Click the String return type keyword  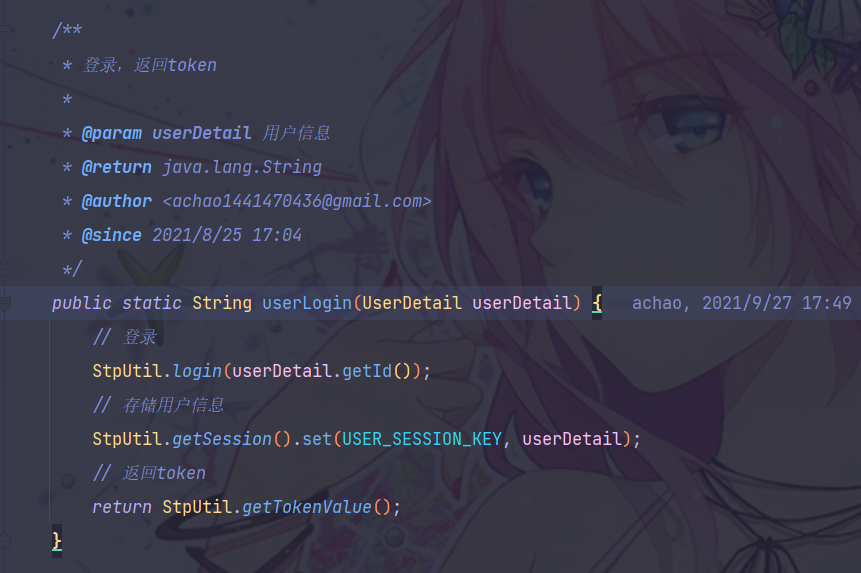[222, 303]
